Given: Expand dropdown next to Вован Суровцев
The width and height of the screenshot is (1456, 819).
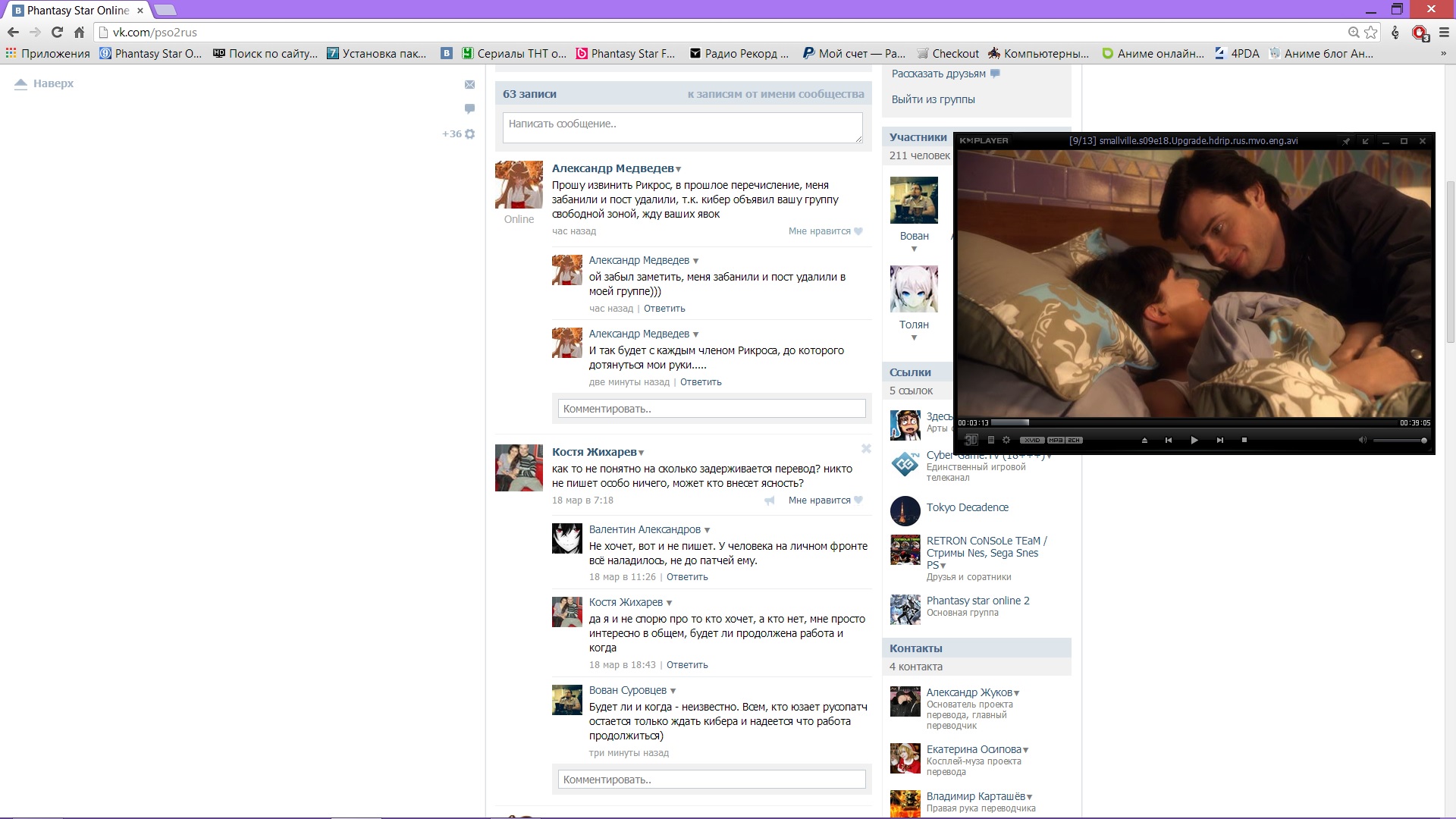Looking at the screenshot, I should pyautogui.click(x=673, y=691).
